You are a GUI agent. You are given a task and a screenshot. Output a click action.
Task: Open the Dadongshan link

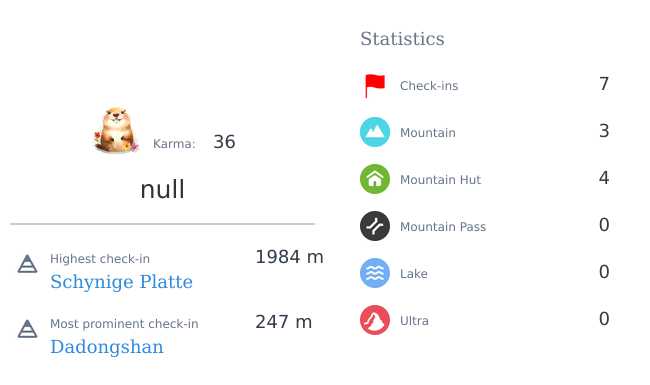pos(107,347)
